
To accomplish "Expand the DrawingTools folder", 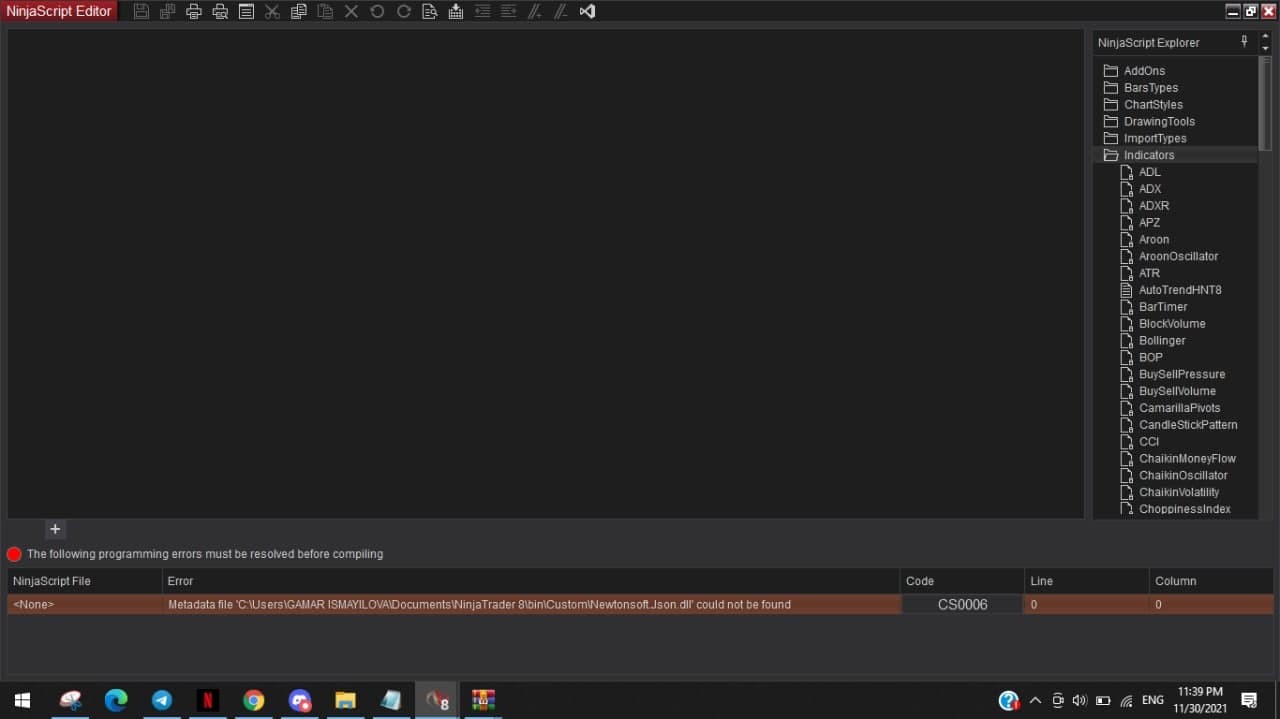I will [x=1148, y=122].
